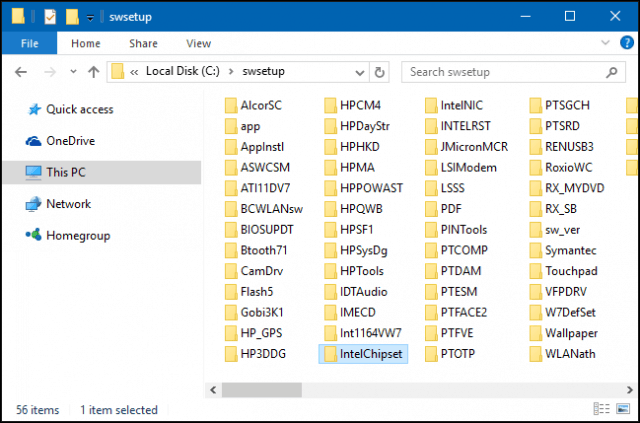Select This PC in navigation pane

tap(102, 172)
